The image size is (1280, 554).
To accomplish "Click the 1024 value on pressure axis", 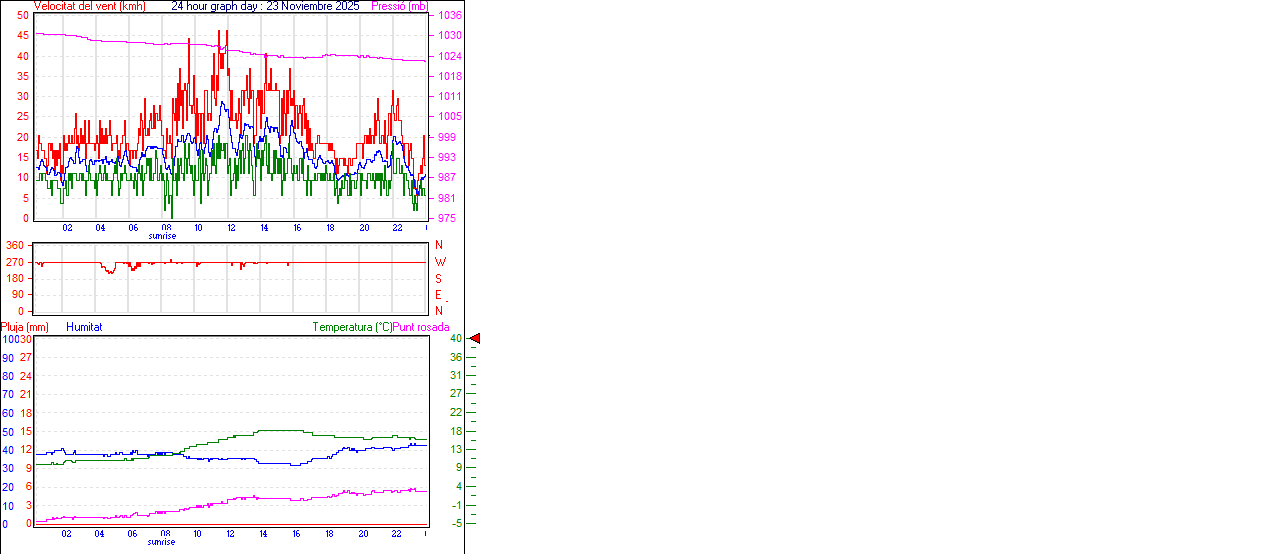I will 449,56.
